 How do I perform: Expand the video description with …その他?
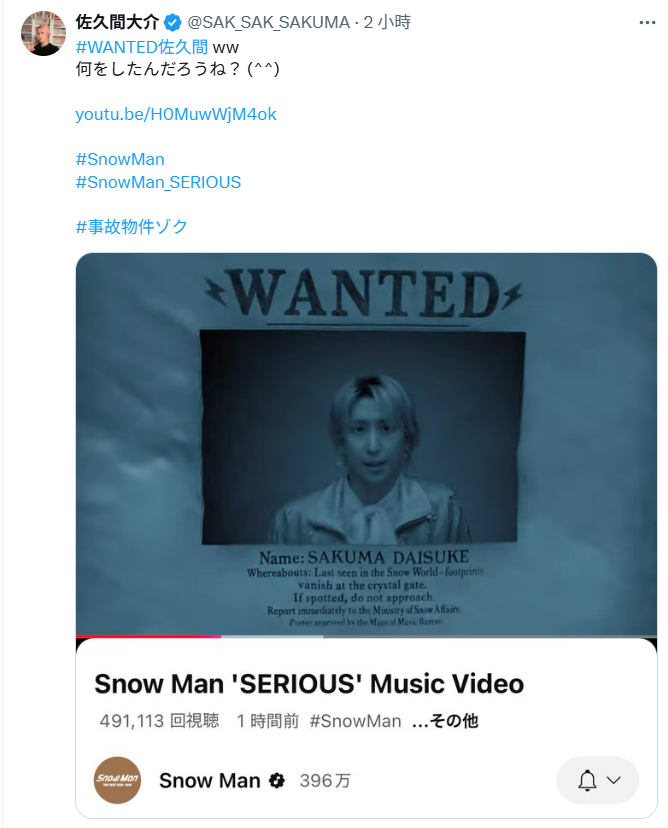coord(445,720)
